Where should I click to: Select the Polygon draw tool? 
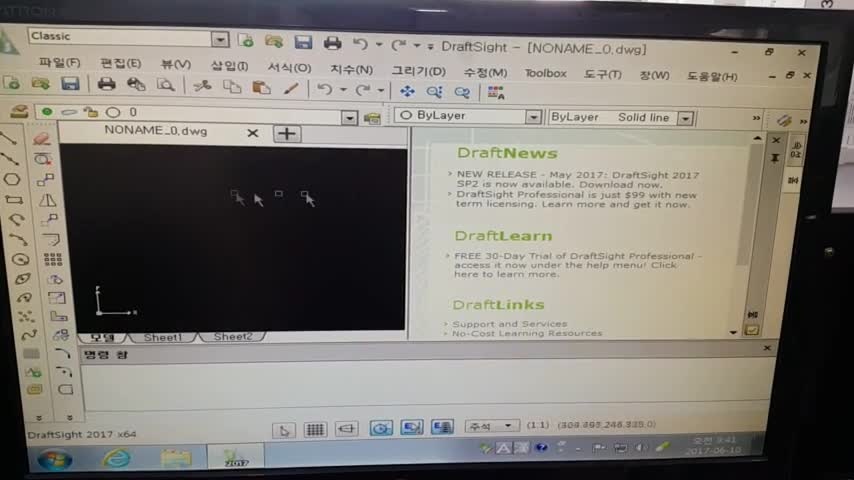[x=12, y=179]
